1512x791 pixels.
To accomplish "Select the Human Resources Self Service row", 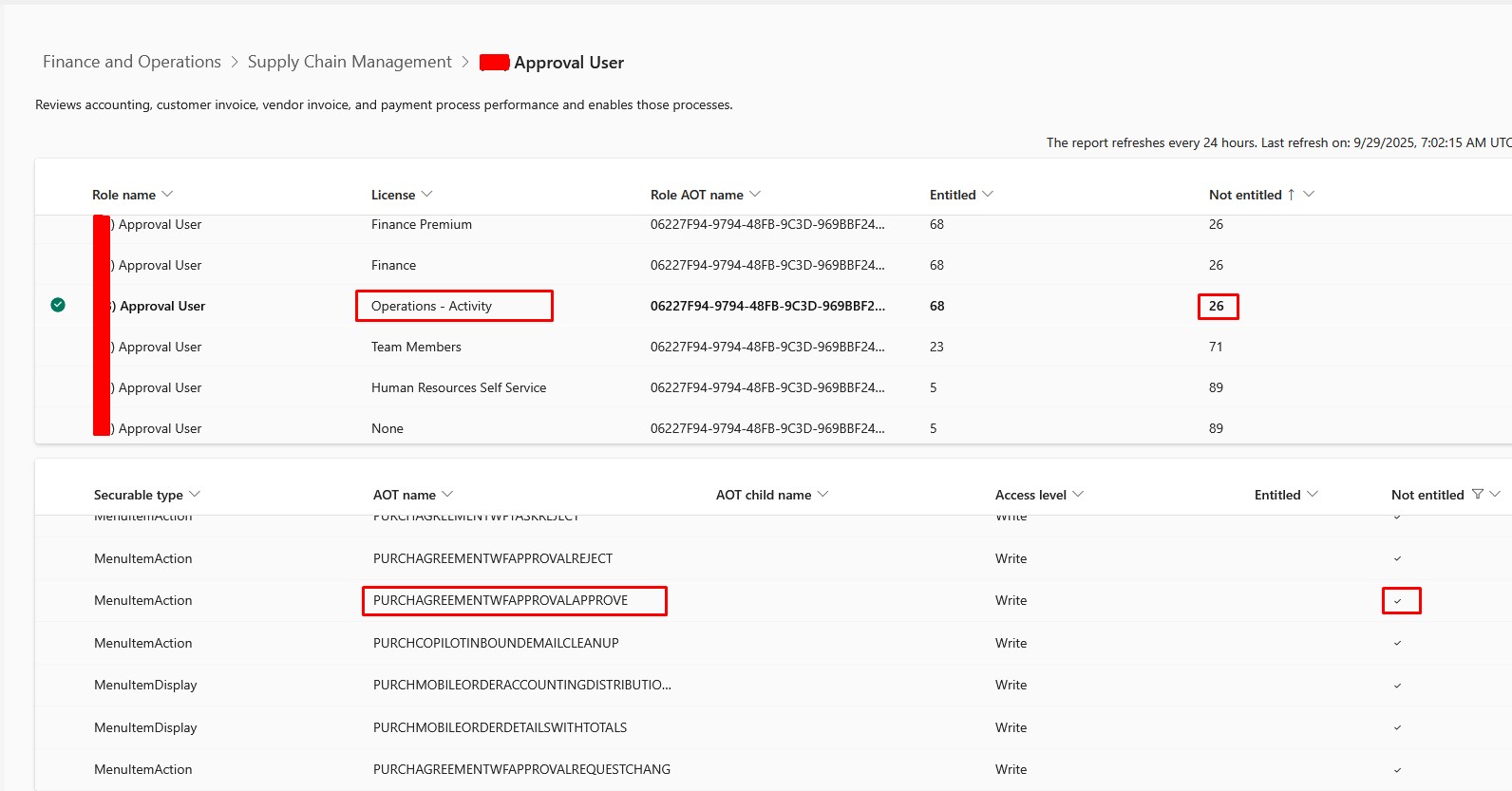I will (458, 387).
